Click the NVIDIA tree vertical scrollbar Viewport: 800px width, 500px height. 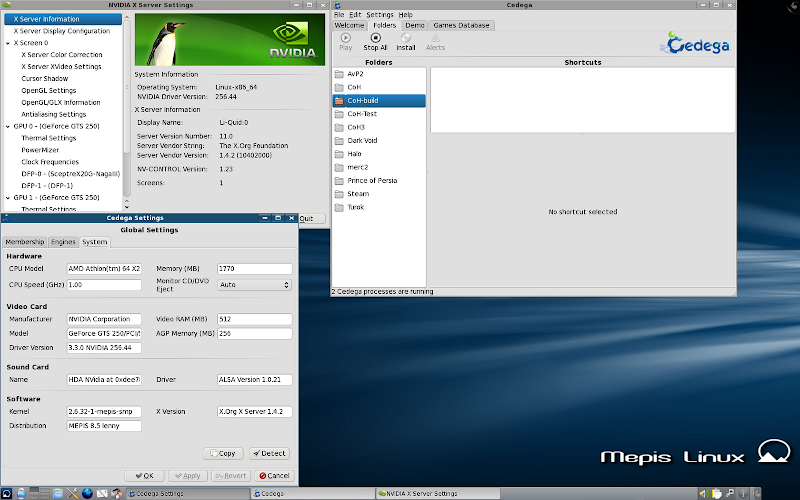point(126,100)
